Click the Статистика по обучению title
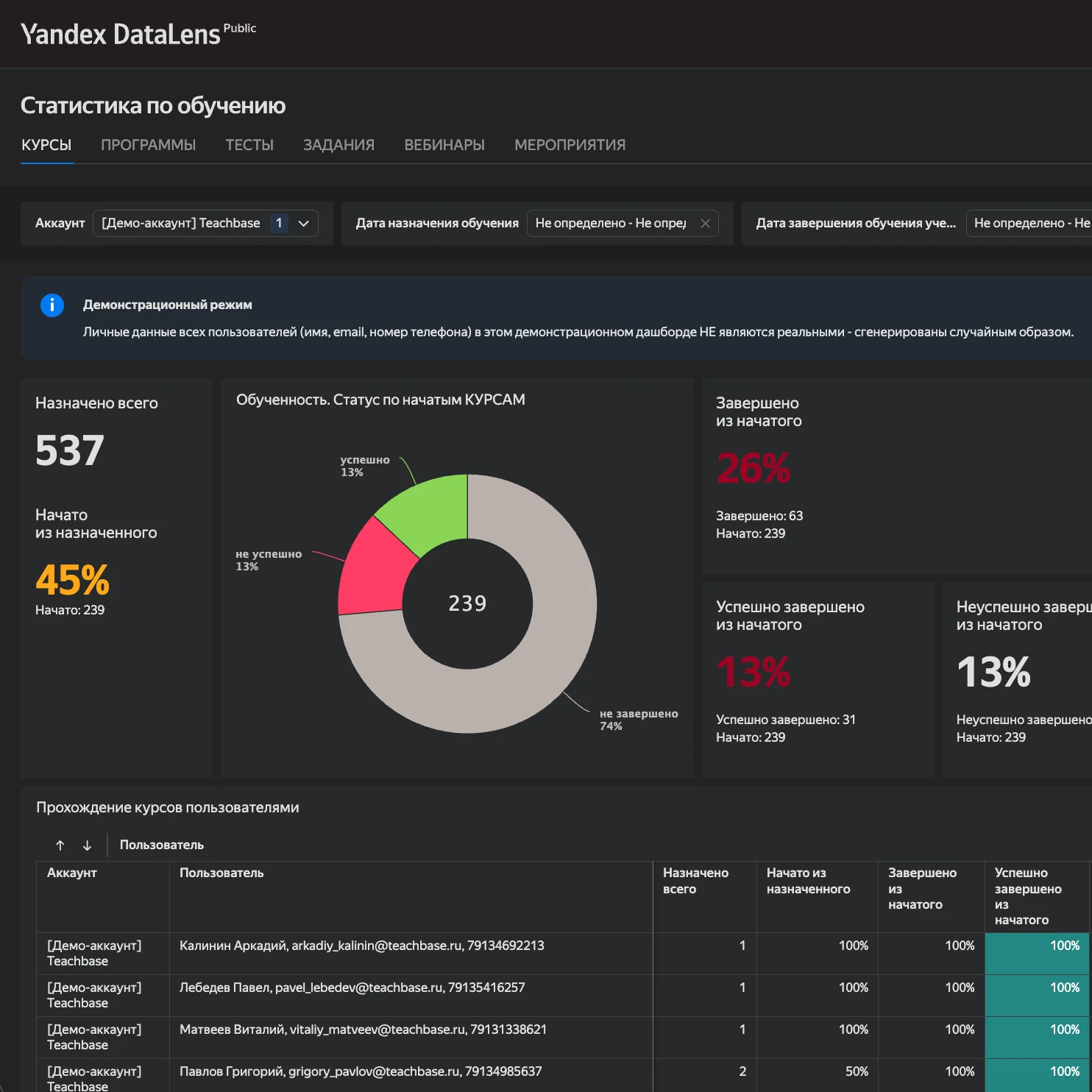 [153, 105]
